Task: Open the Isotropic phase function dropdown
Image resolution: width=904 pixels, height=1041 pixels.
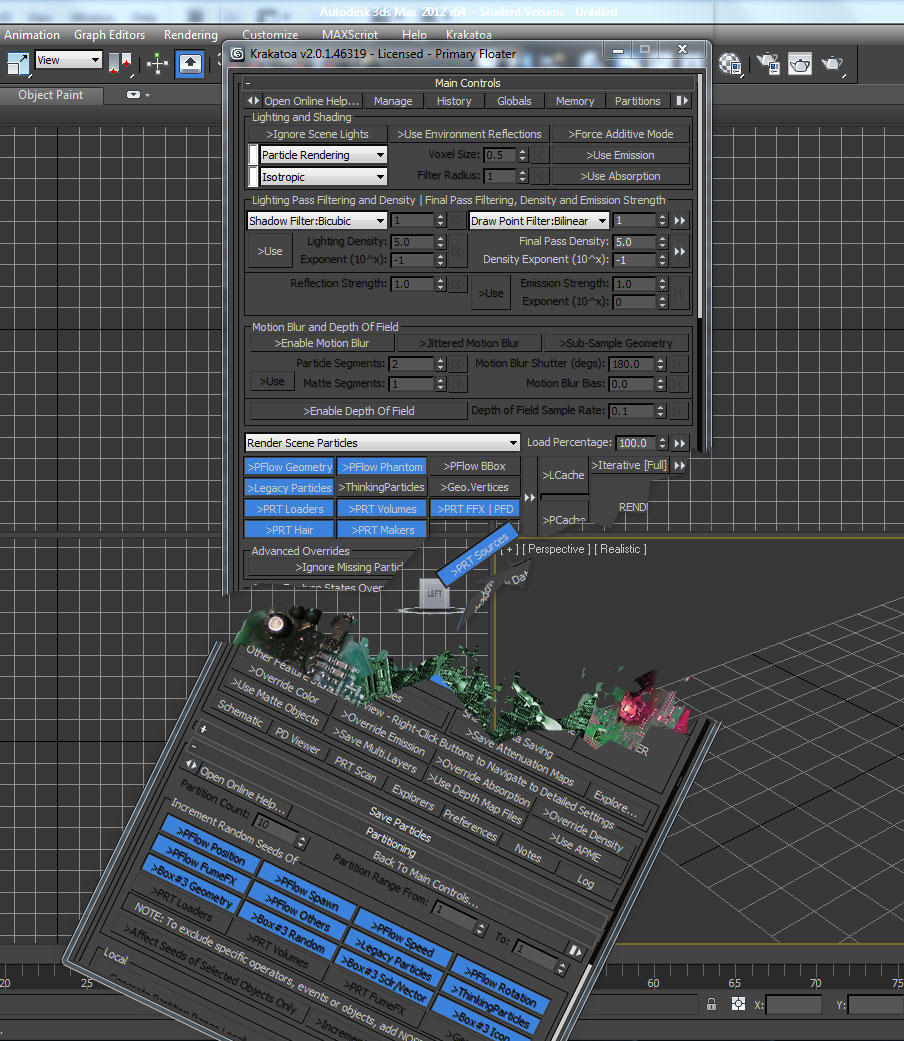Action: 323,177
